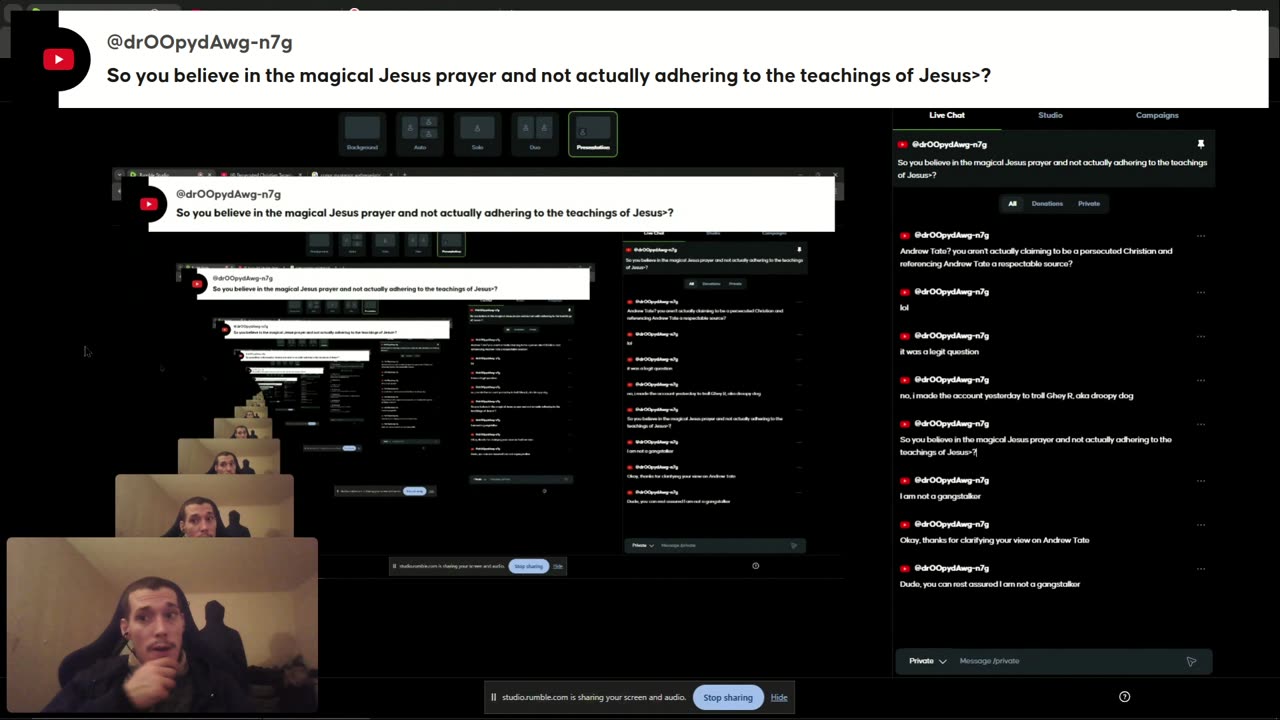Filter chat by Donations
Viewport: 1280px width, 720px height.
(1047, 203)
